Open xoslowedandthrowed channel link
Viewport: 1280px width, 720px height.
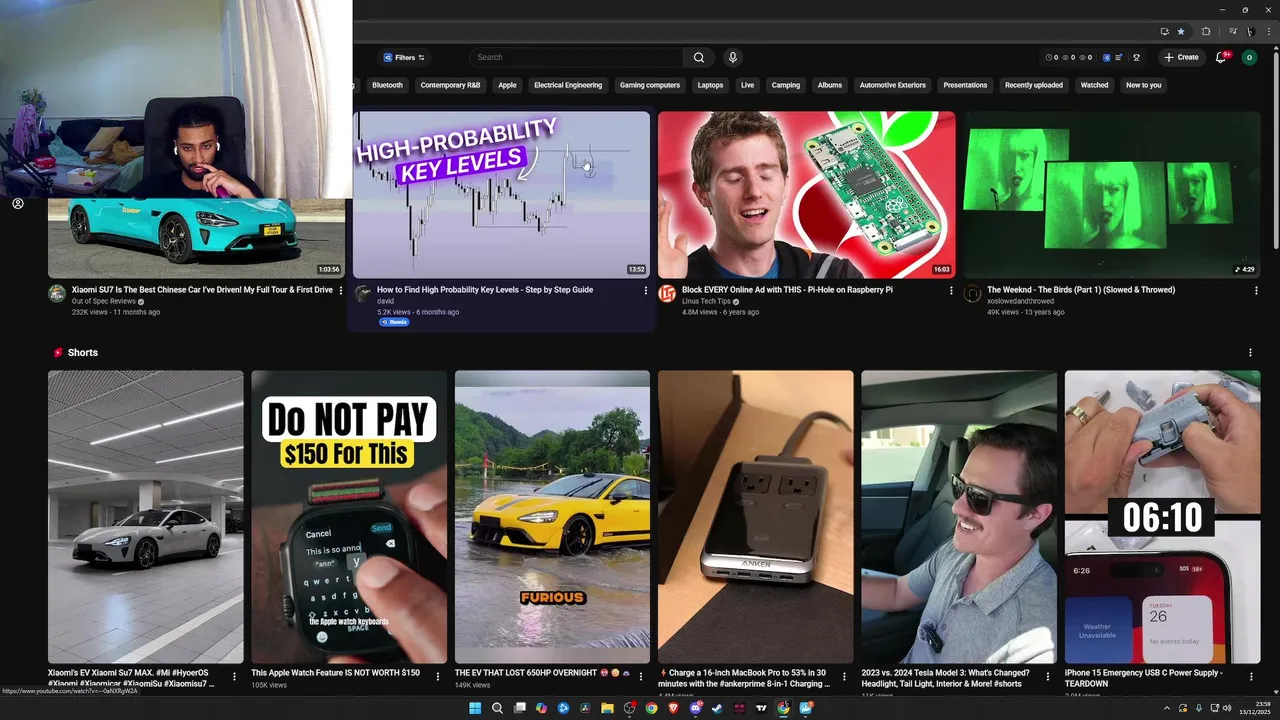tap(1020, 301)
